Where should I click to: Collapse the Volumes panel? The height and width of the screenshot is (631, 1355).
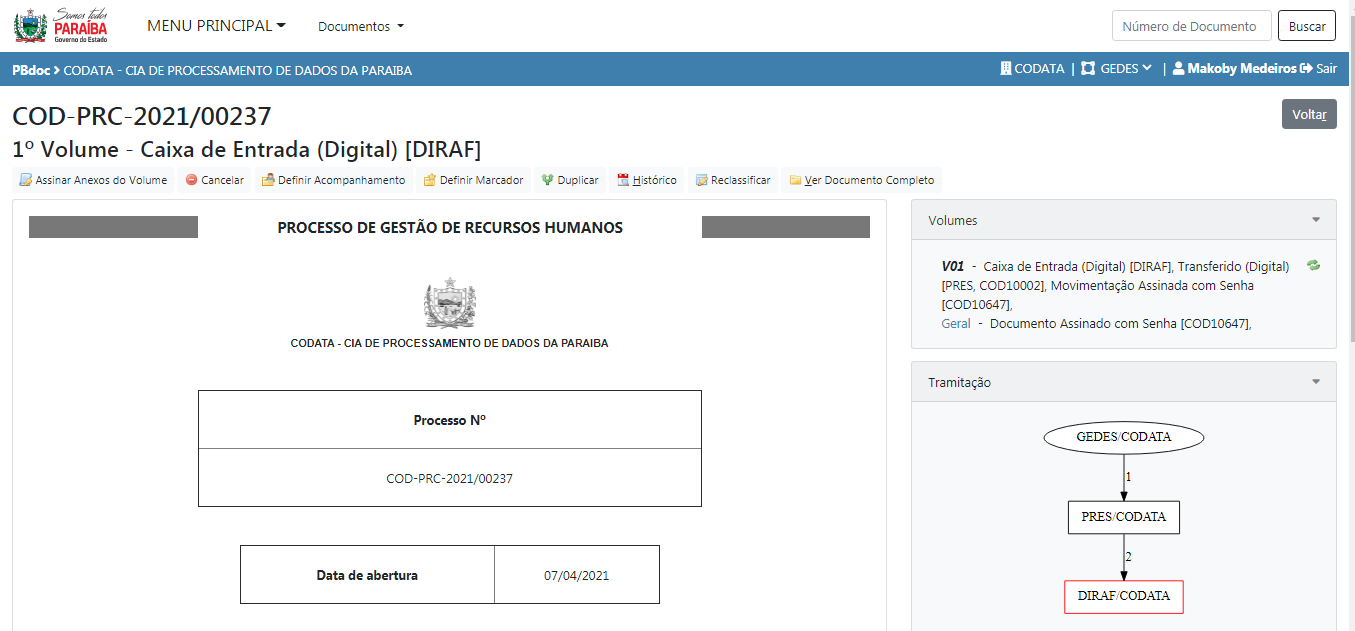[1316, 220]
